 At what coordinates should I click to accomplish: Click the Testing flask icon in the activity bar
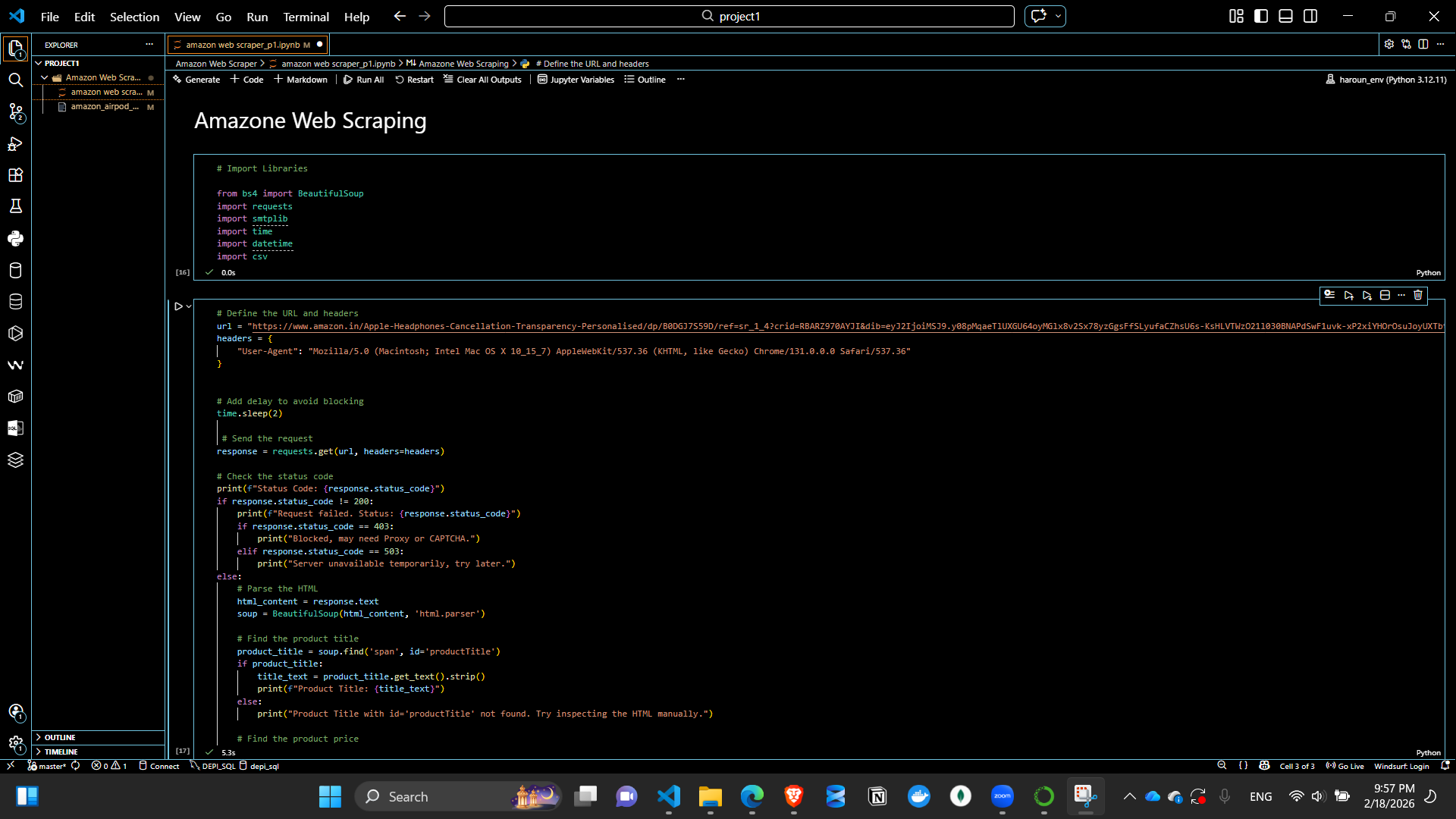(15, 206)
